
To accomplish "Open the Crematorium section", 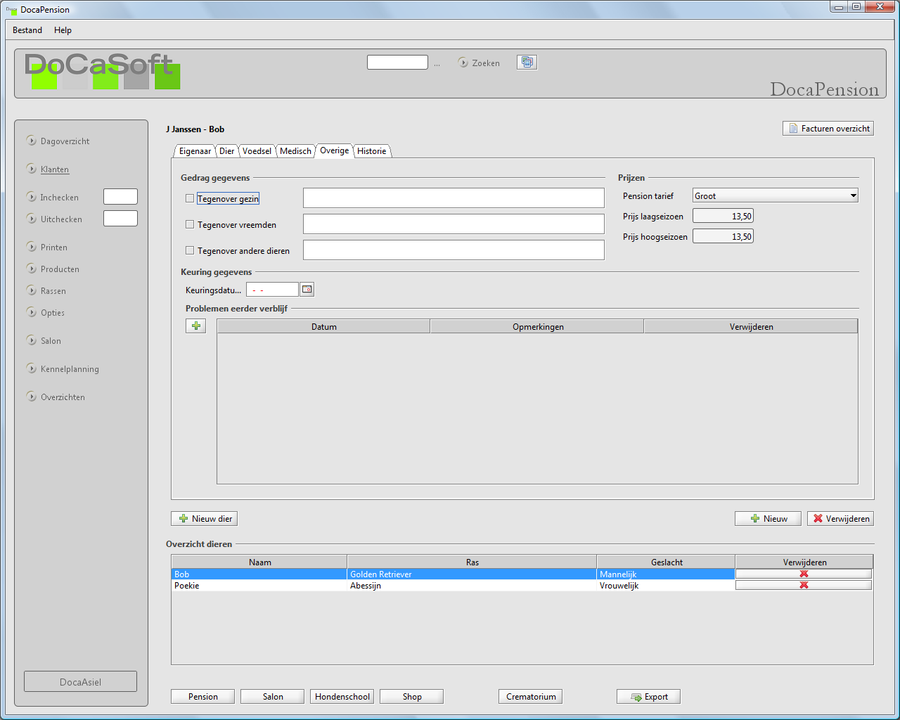I will coord(531,696).
